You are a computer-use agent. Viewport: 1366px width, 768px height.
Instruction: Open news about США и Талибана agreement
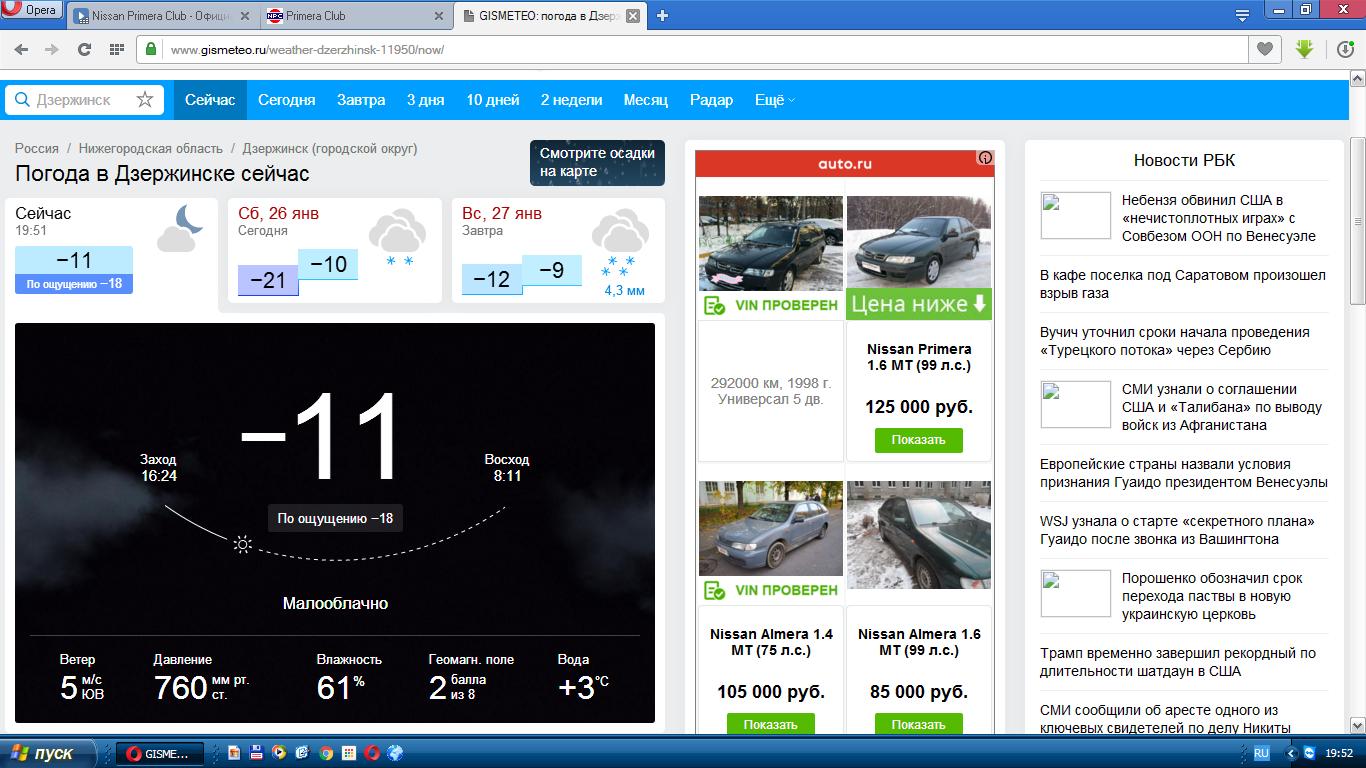coord(1222,407)
